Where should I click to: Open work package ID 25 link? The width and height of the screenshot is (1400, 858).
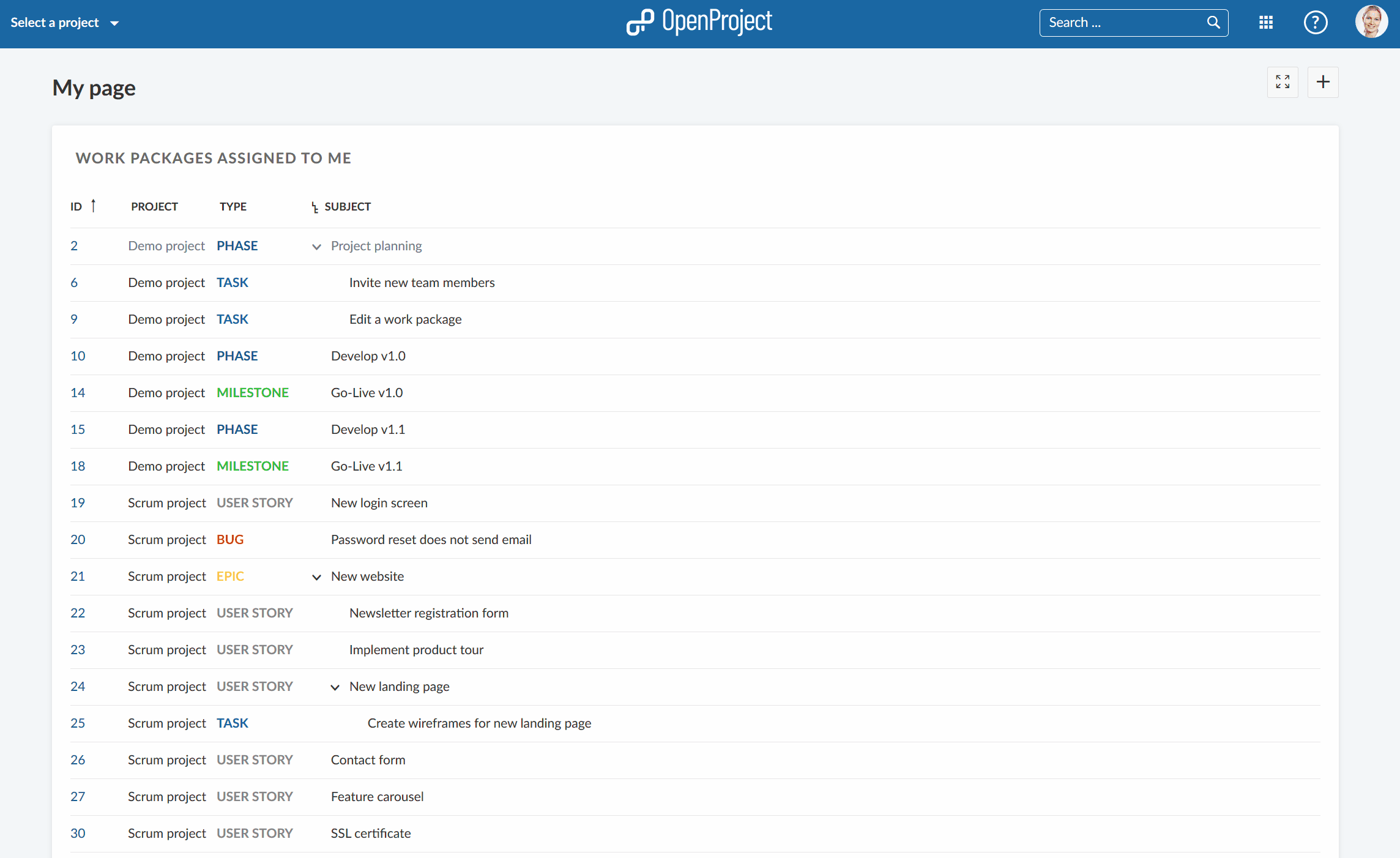tap(77, 723)
